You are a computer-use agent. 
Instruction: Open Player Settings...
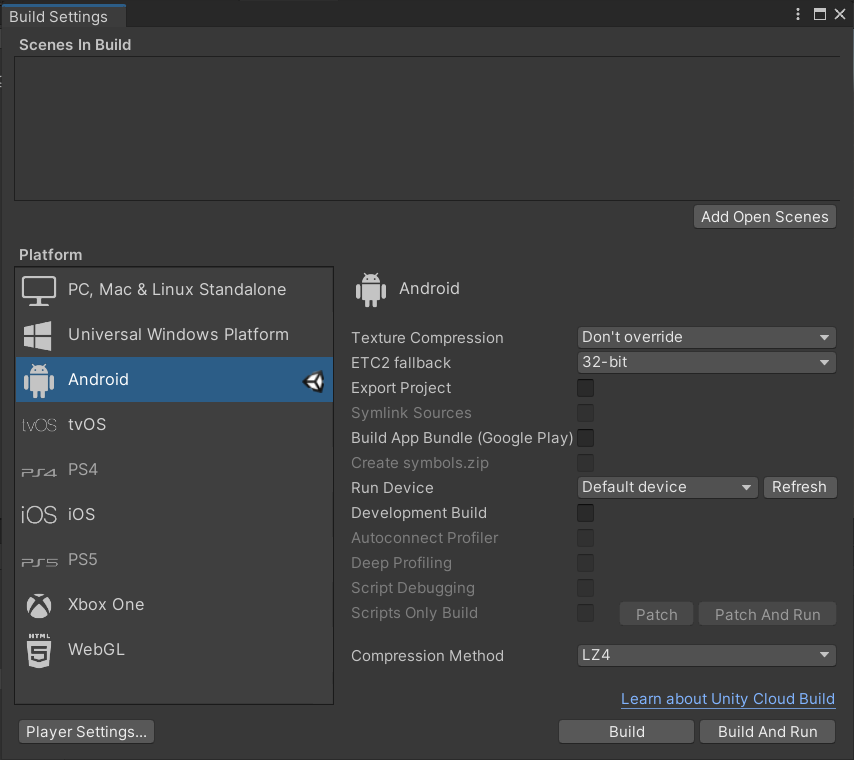[87, 732]
